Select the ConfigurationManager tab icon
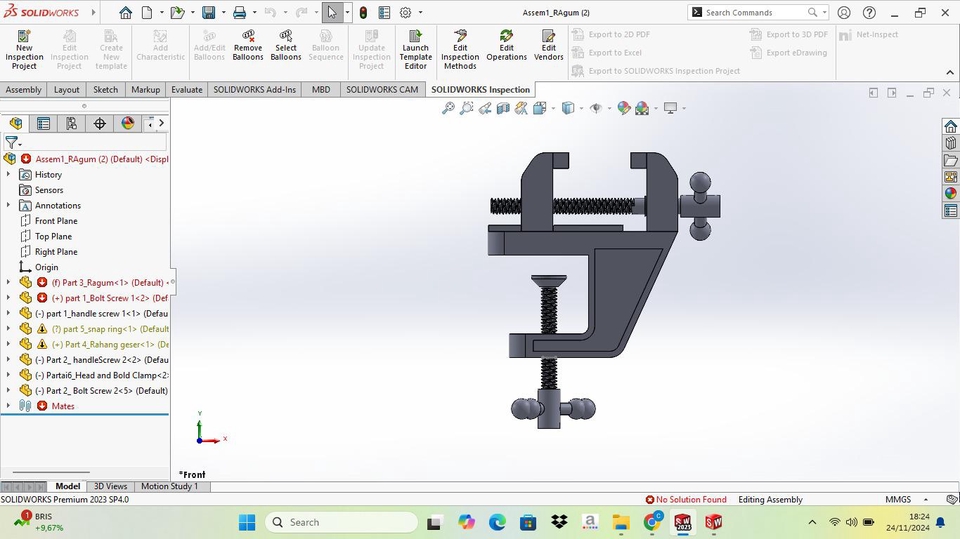The height and width of the screenshot is (539, 960). [72, 123]
